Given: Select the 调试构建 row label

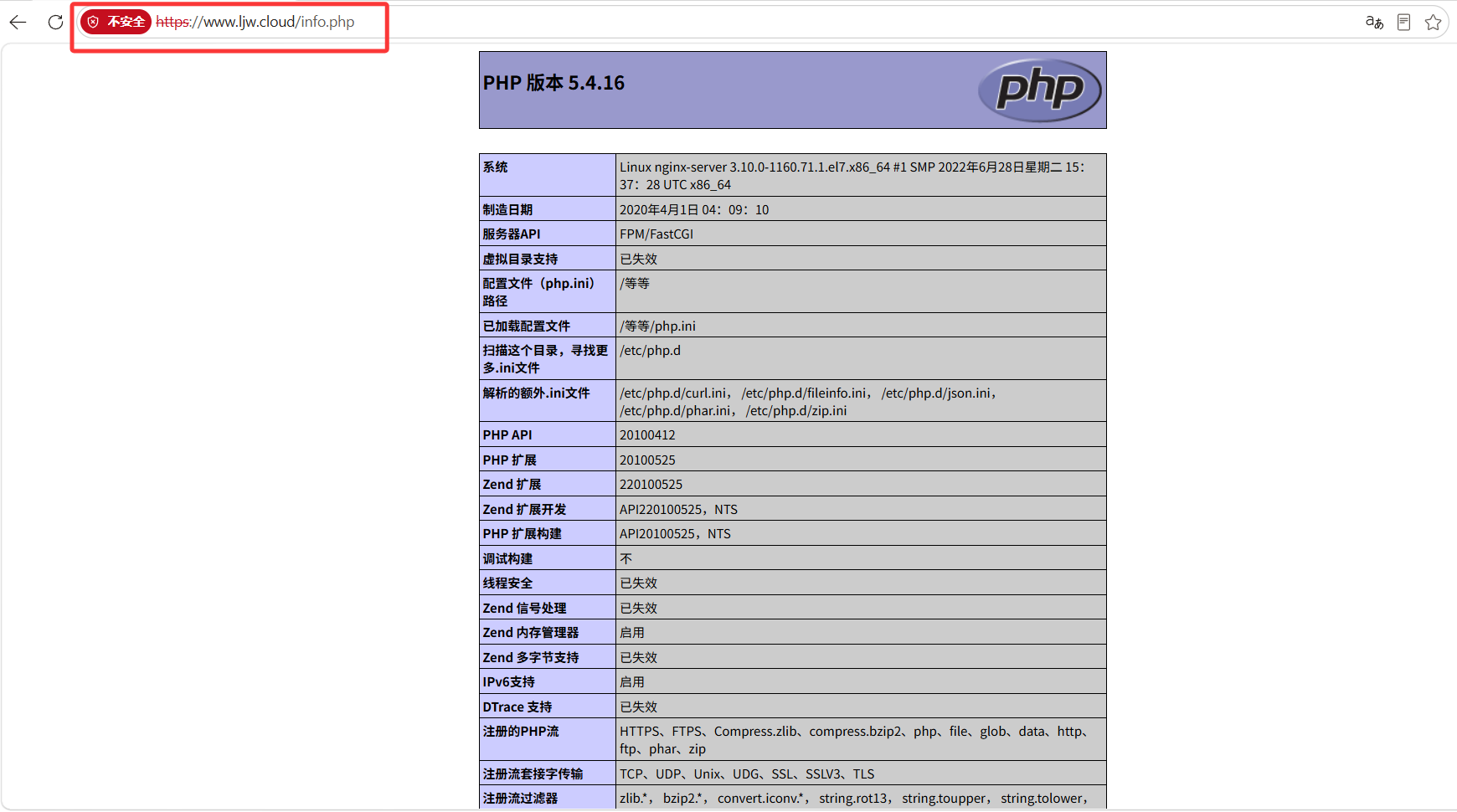Looking at the screenshot, I should click(x=507, y=558).
